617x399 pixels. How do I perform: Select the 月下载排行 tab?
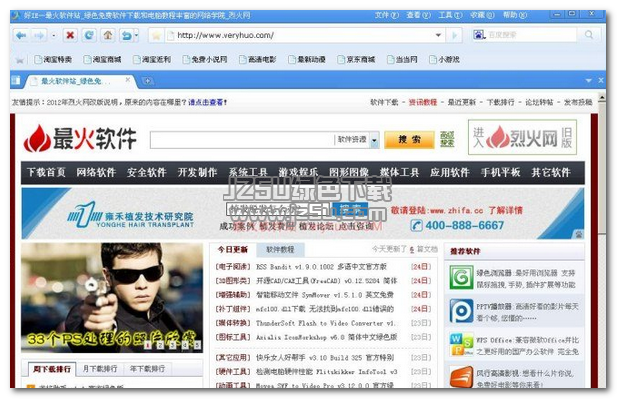100,369
